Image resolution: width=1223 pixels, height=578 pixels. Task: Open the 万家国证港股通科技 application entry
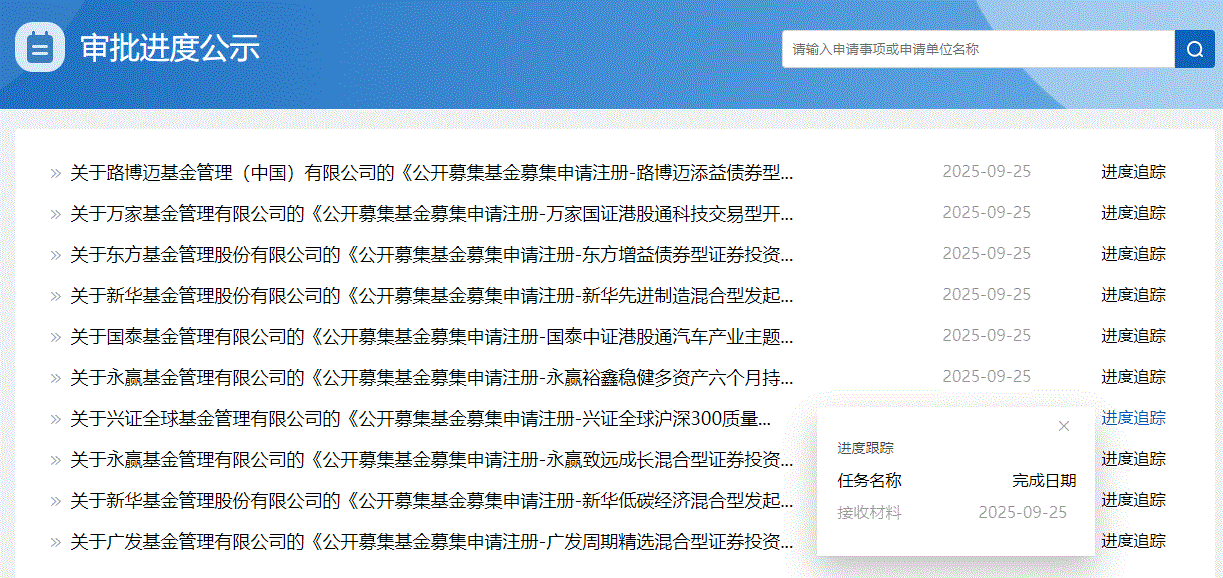[431, 213]
